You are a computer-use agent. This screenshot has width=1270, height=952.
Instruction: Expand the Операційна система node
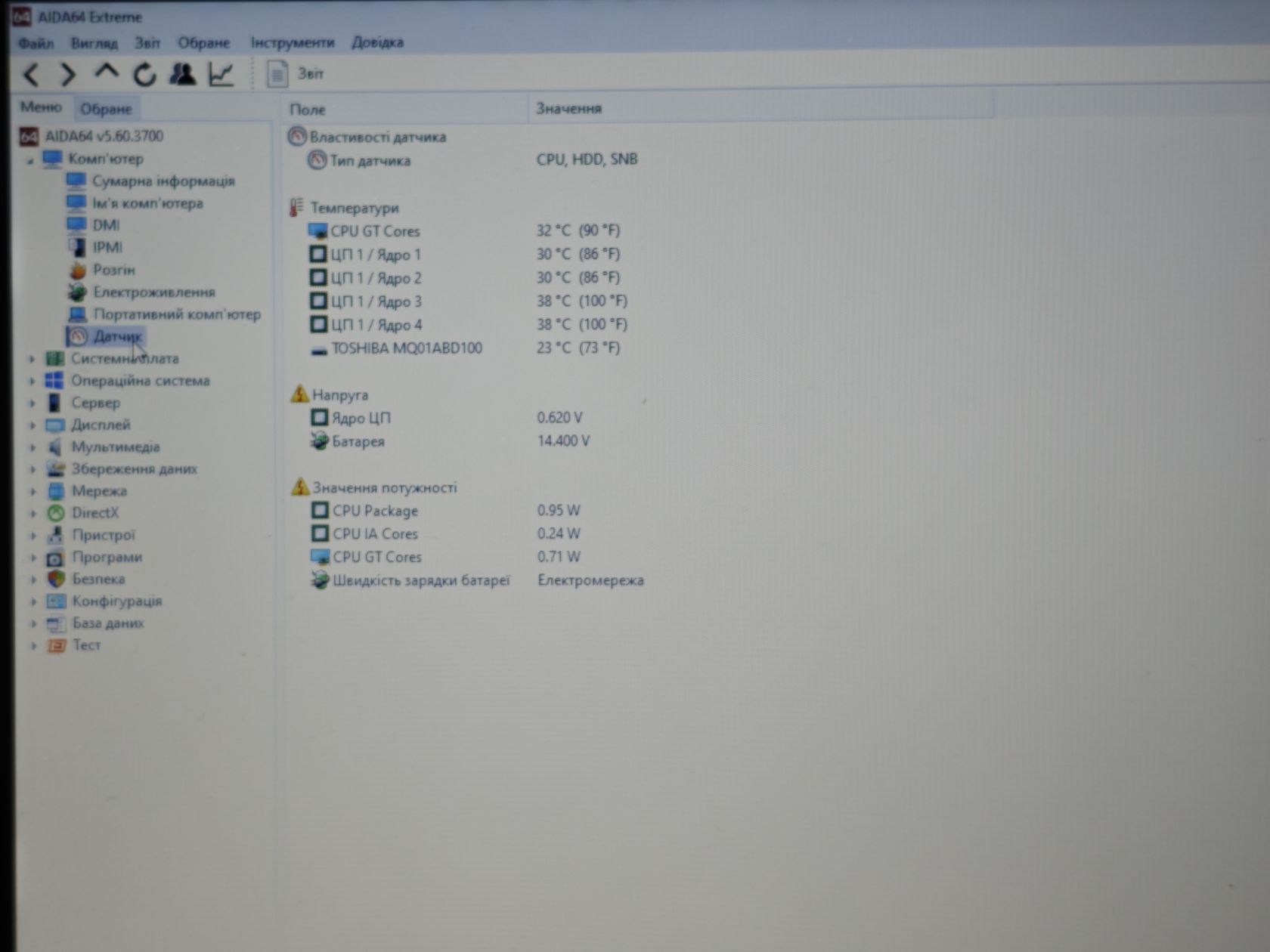click(33, 381)
